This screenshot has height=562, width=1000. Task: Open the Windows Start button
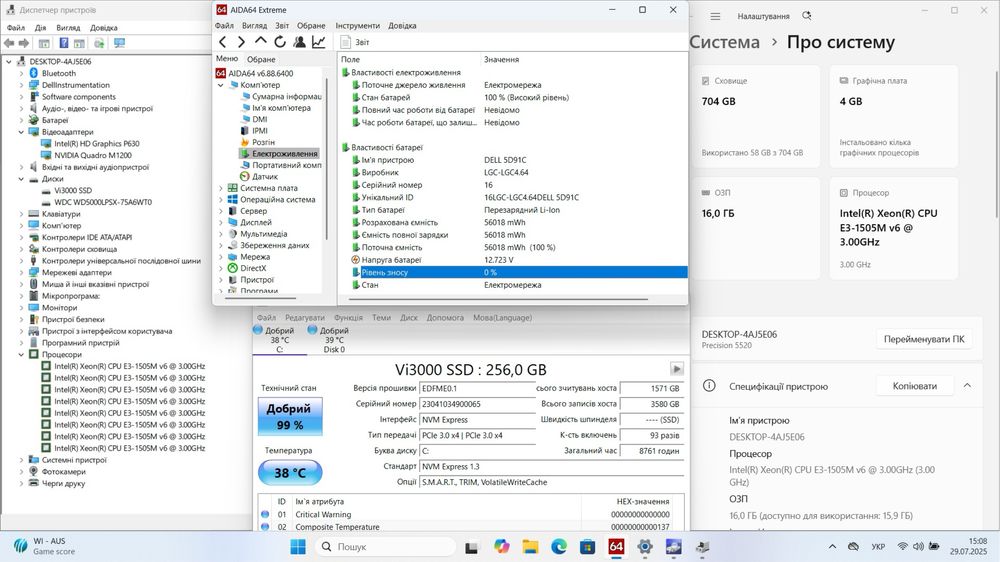(298, 547)
